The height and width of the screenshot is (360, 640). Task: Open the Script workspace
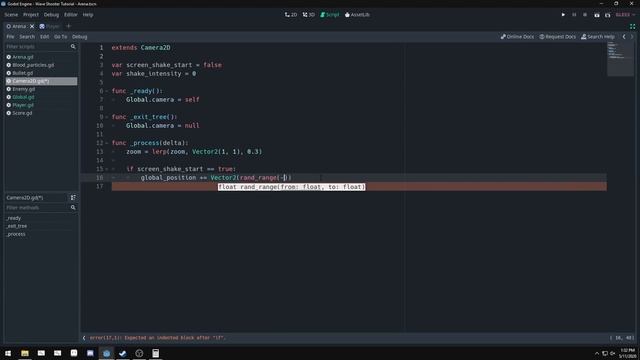[x=329, y=15]
